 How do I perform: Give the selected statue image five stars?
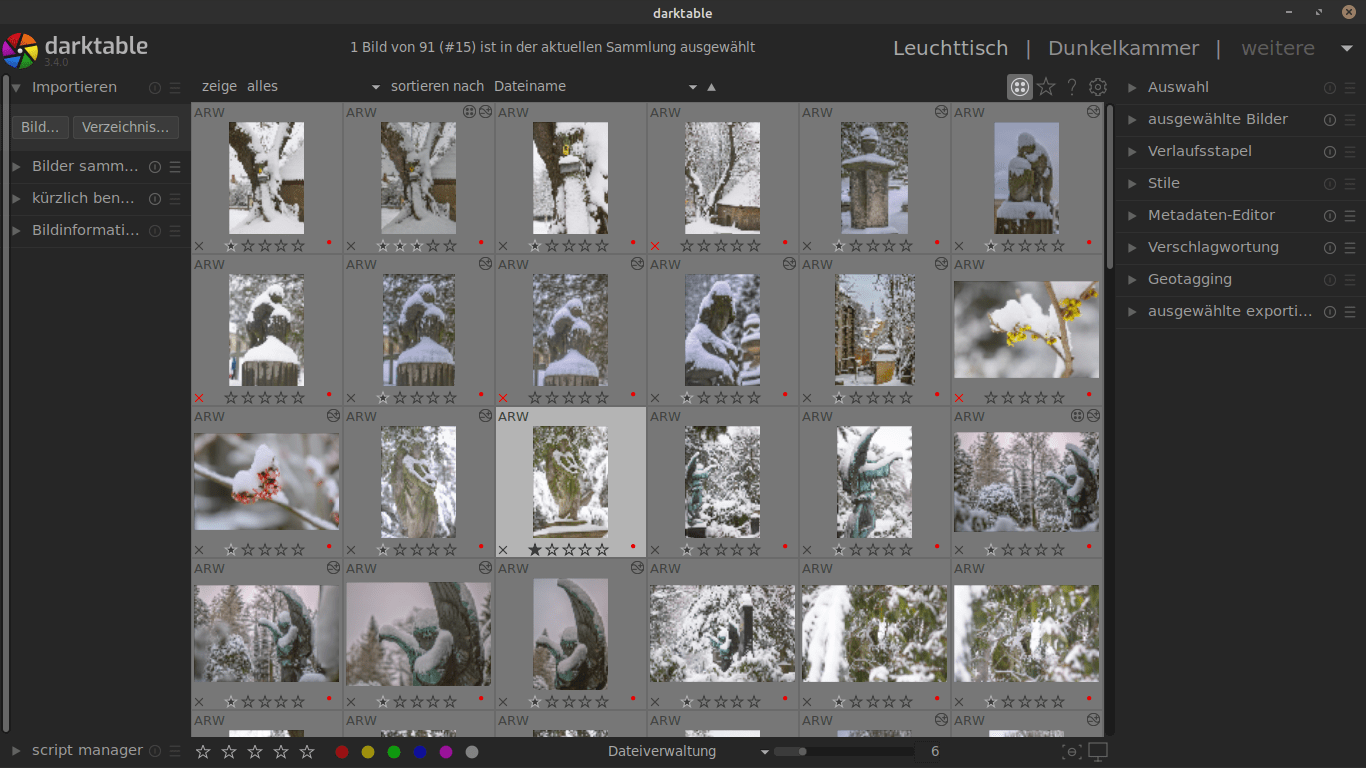[x=602, y=549]
